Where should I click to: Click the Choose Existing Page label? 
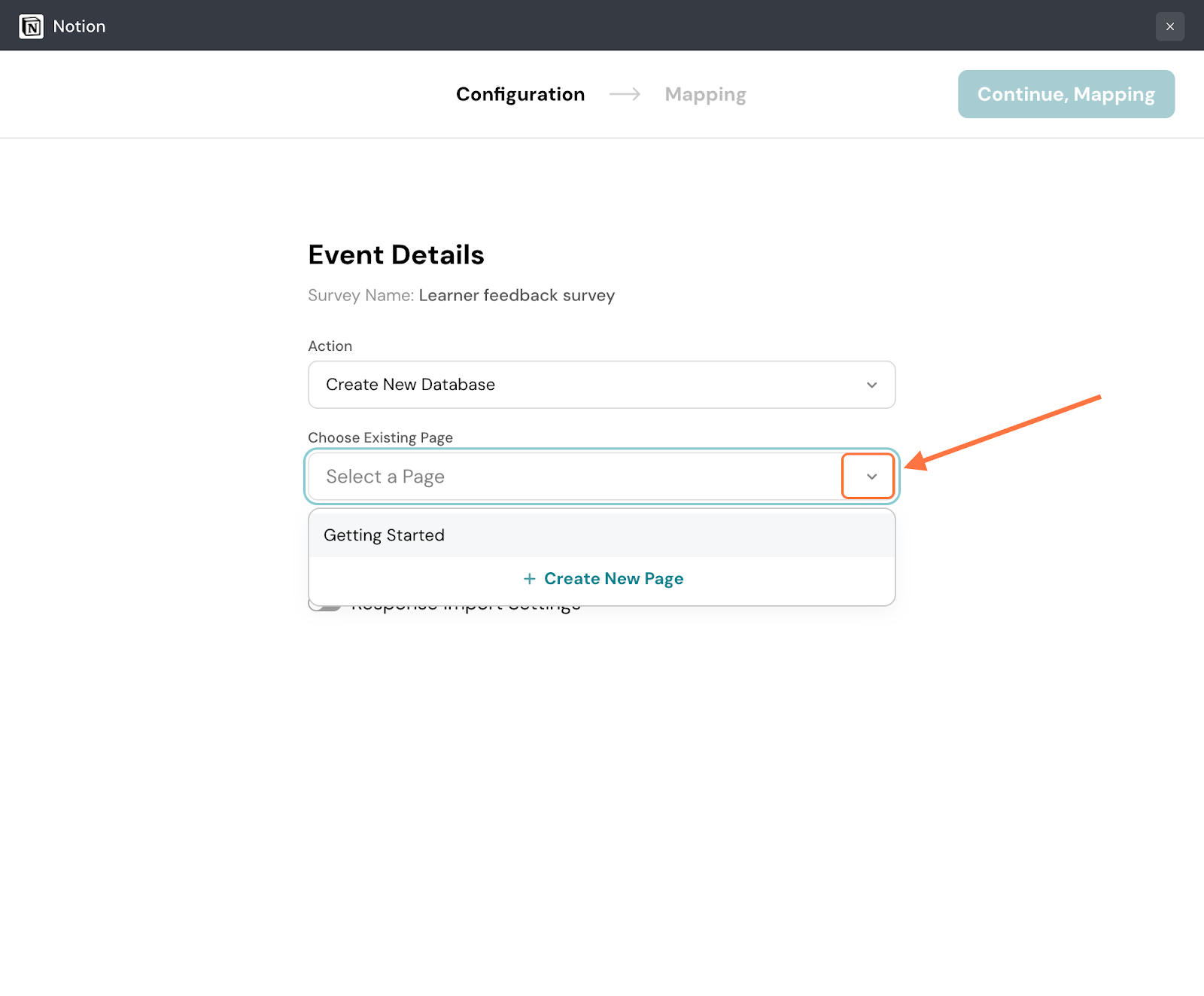point(380,437)
